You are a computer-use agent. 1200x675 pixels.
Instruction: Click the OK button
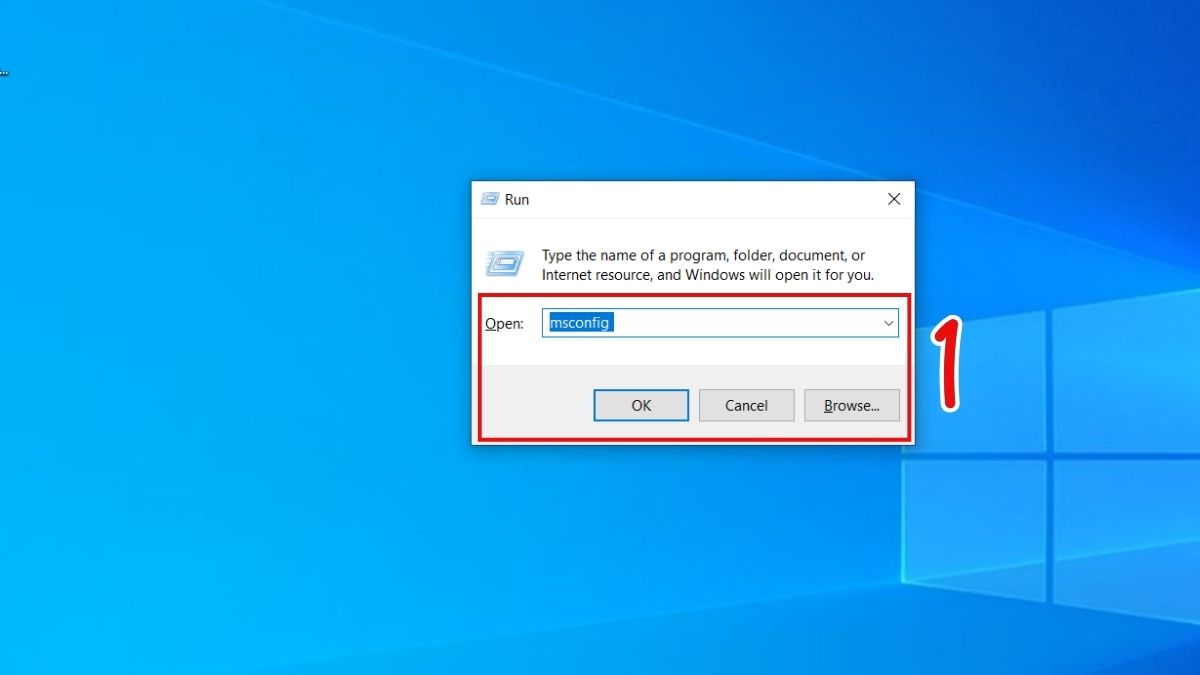click(641, 405)
